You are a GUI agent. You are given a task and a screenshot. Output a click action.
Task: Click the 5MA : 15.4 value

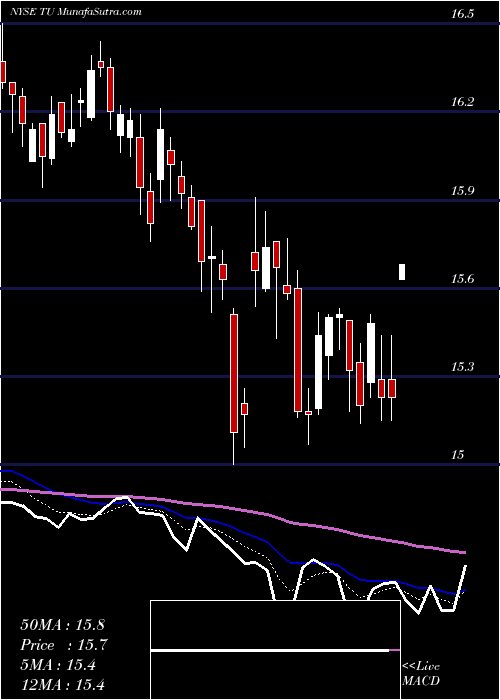58,665
